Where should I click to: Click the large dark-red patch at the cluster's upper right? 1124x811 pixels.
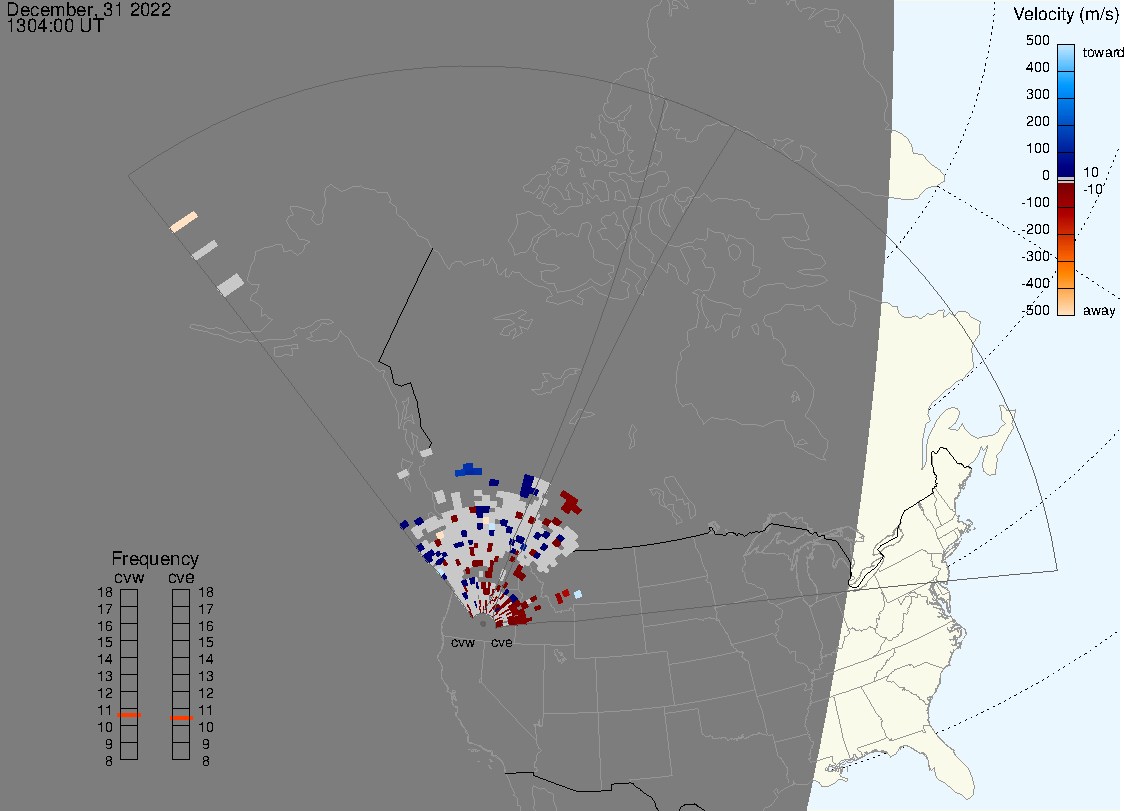pyautogui.click(x=571, y=502)
